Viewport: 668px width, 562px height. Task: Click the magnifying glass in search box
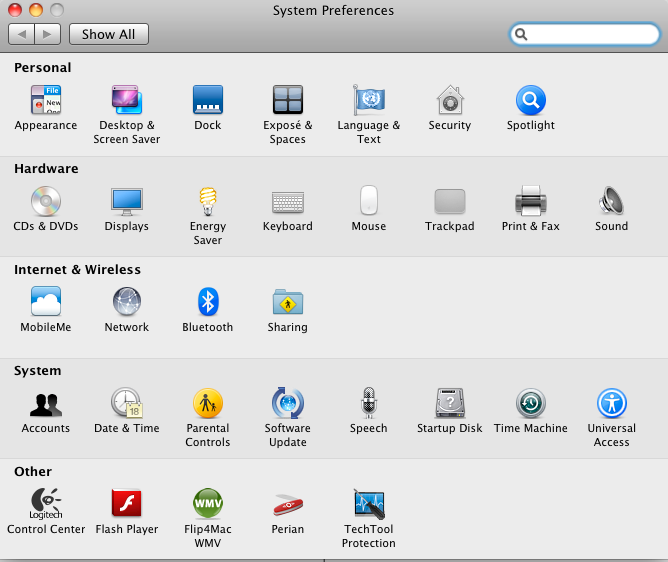pyautogui.click(x=521, y=34)
